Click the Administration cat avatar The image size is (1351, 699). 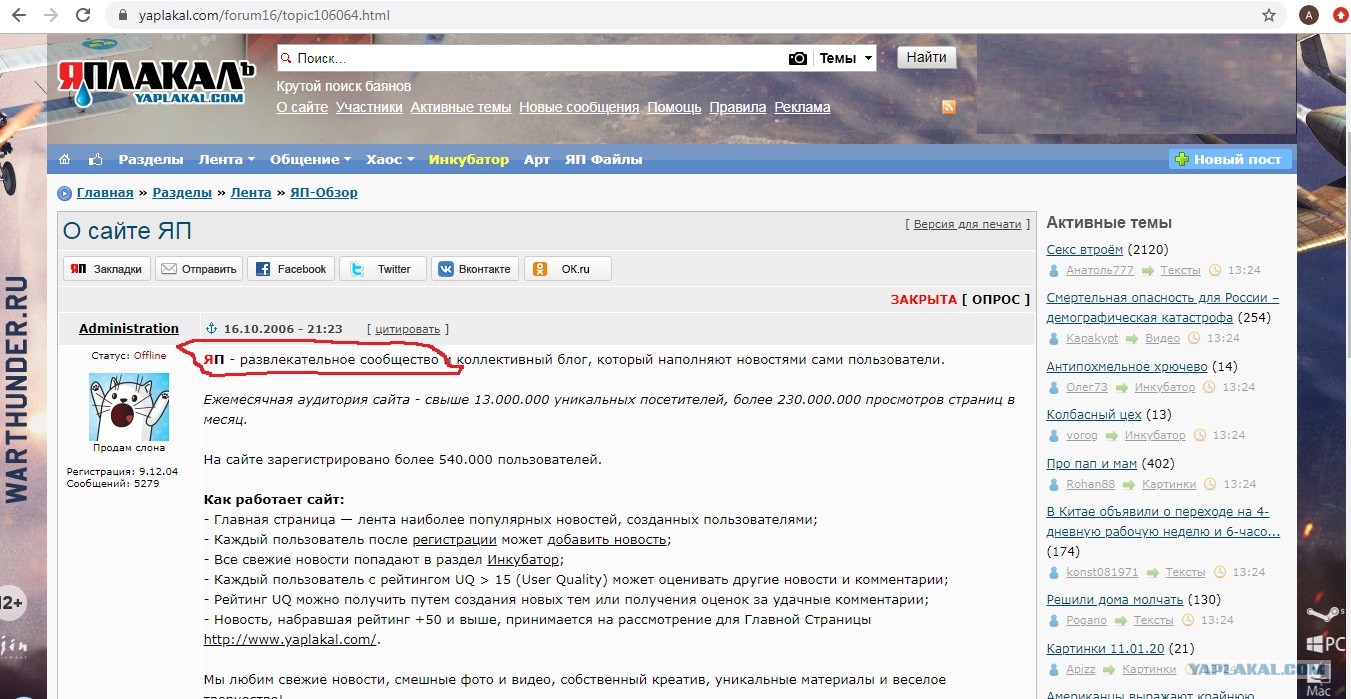click(x=128, y=406)
